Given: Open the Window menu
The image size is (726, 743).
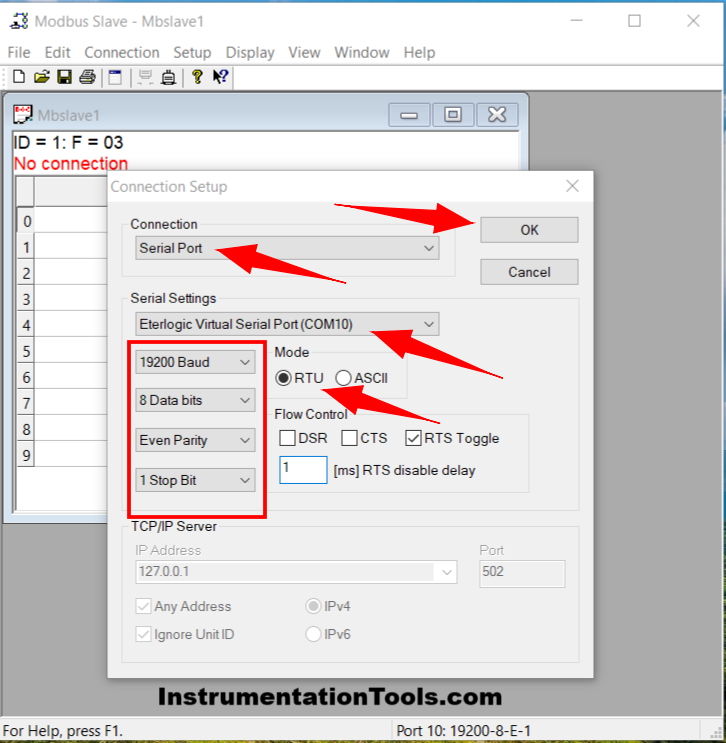Looking at the screenshot, I should [362, 52].
